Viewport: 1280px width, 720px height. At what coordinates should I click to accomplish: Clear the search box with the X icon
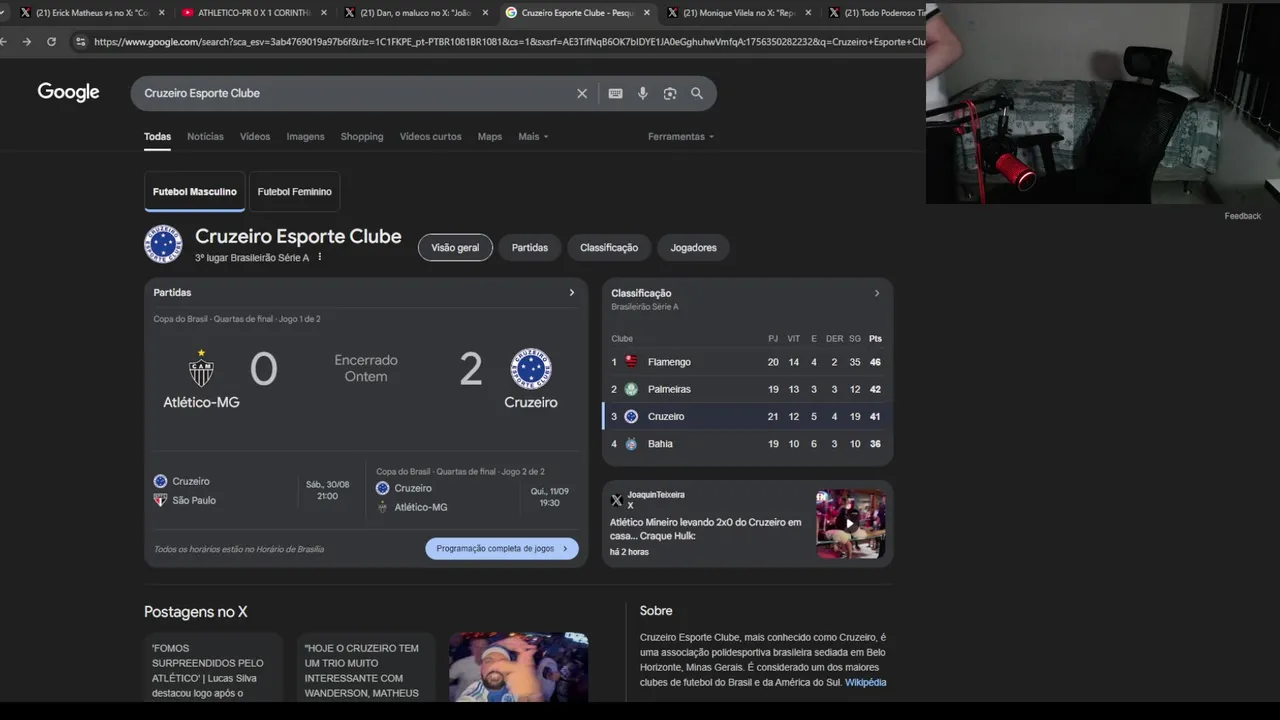582,93
